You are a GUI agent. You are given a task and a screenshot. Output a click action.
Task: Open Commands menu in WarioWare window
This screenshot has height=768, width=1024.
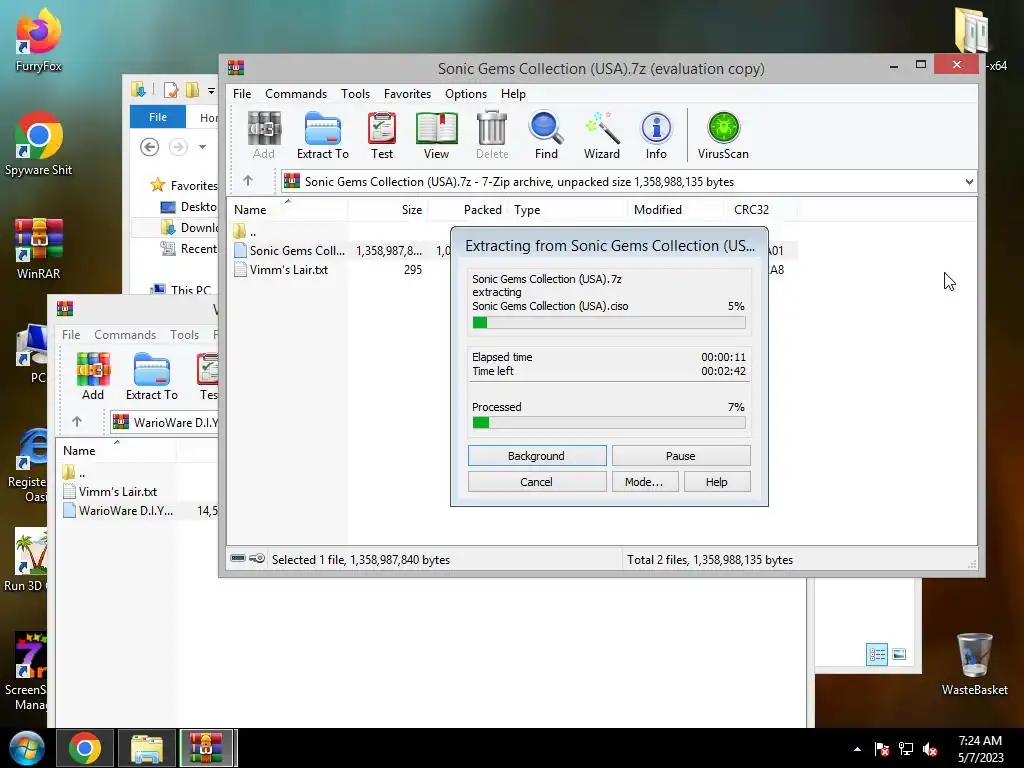coord(125,334)
